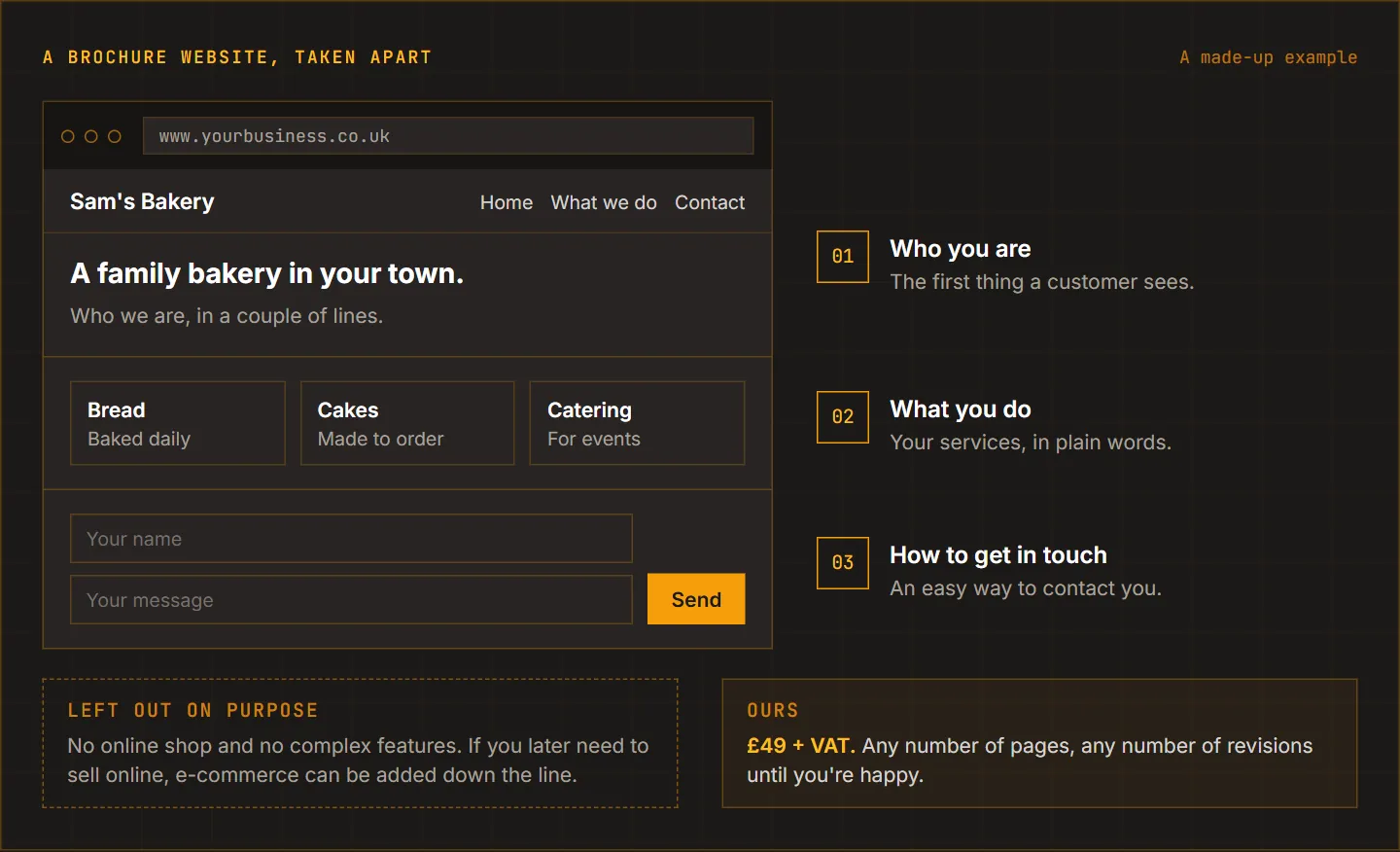Click 'The first thing a customer sees.'

pos(1042,282)
